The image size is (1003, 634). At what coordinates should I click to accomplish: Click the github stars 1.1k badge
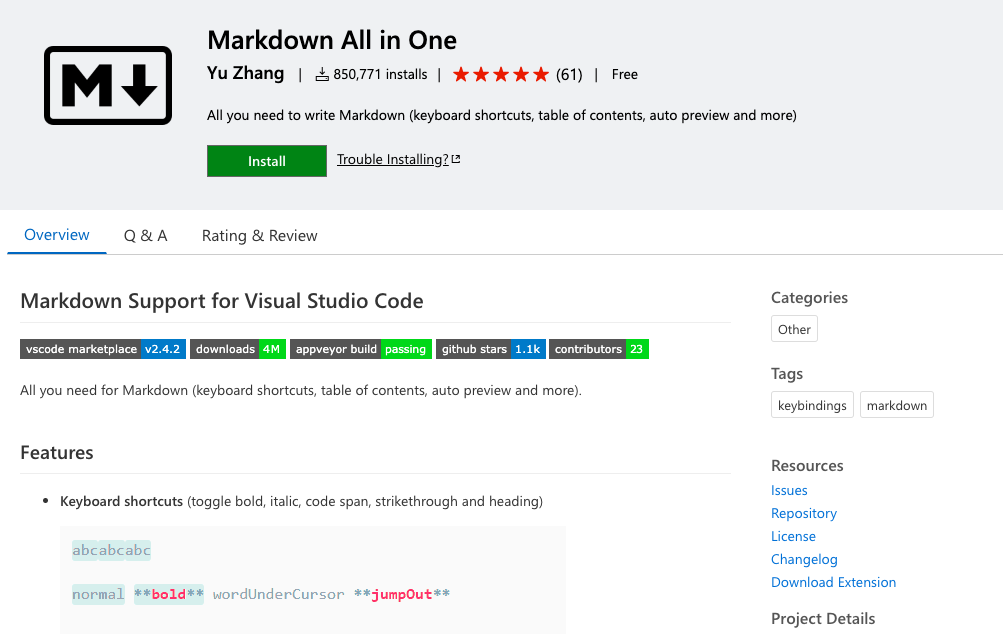pos(491,349)
